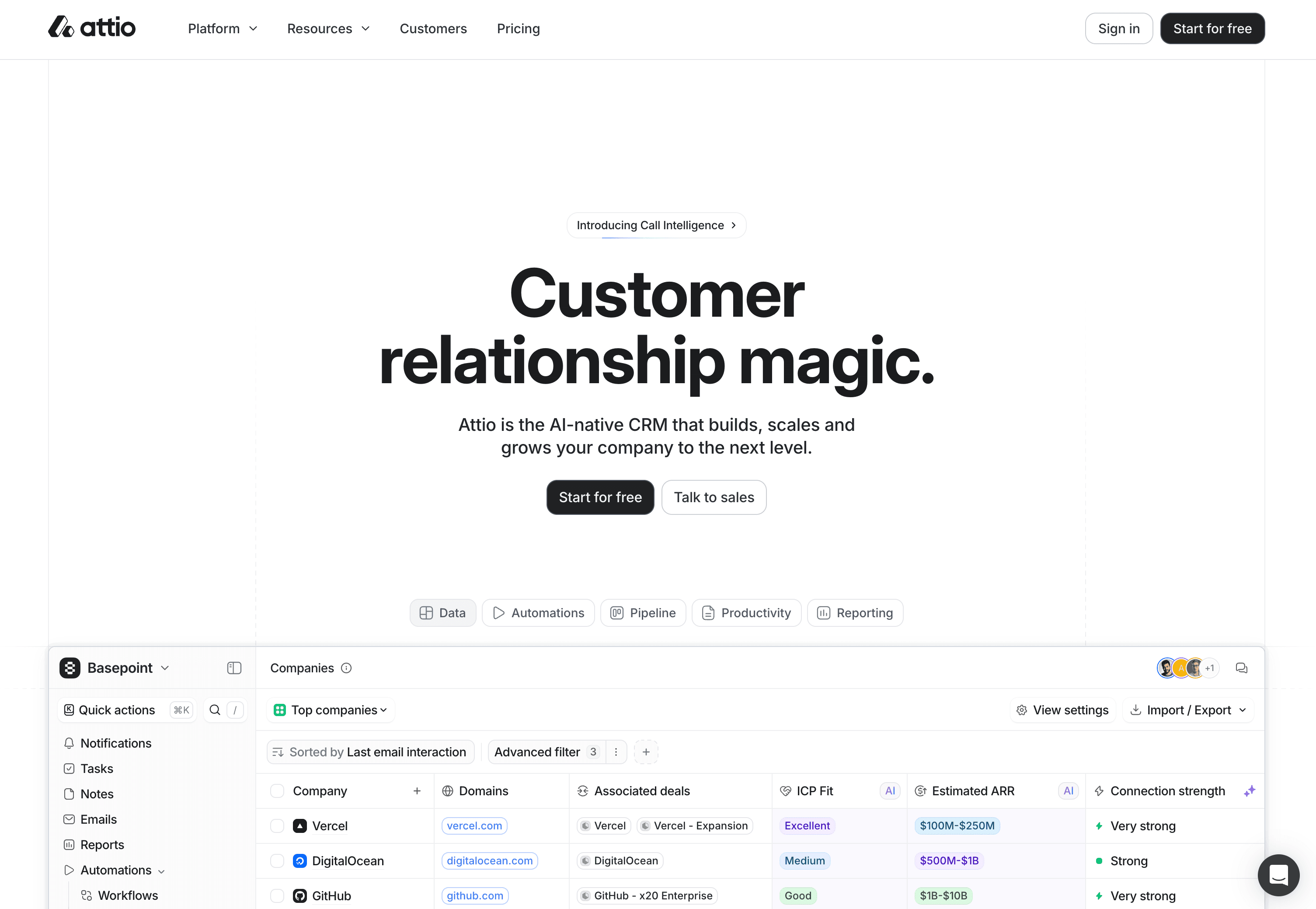Click the bell icon beside Notifications
The image size is (1316, 909).
[69, 743]
